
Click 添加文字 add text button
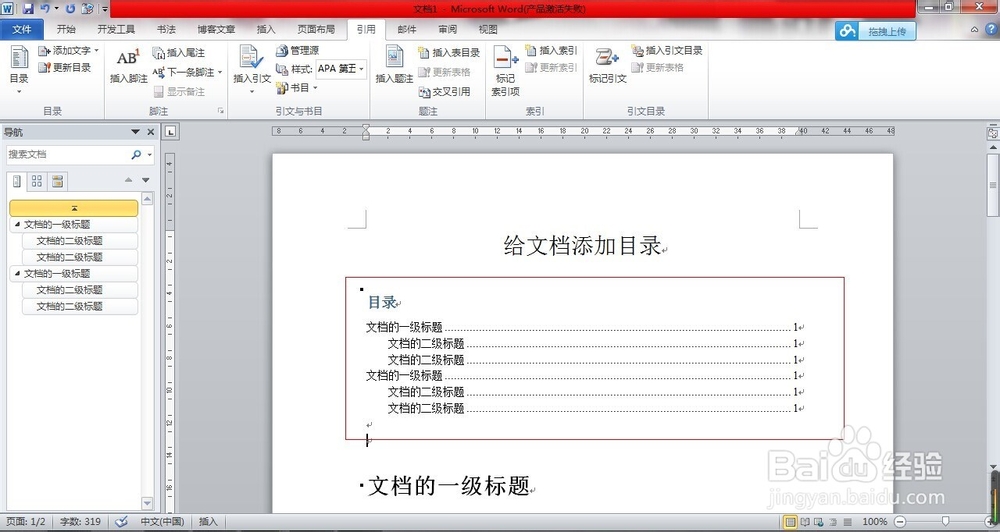(x=68, y=50)
